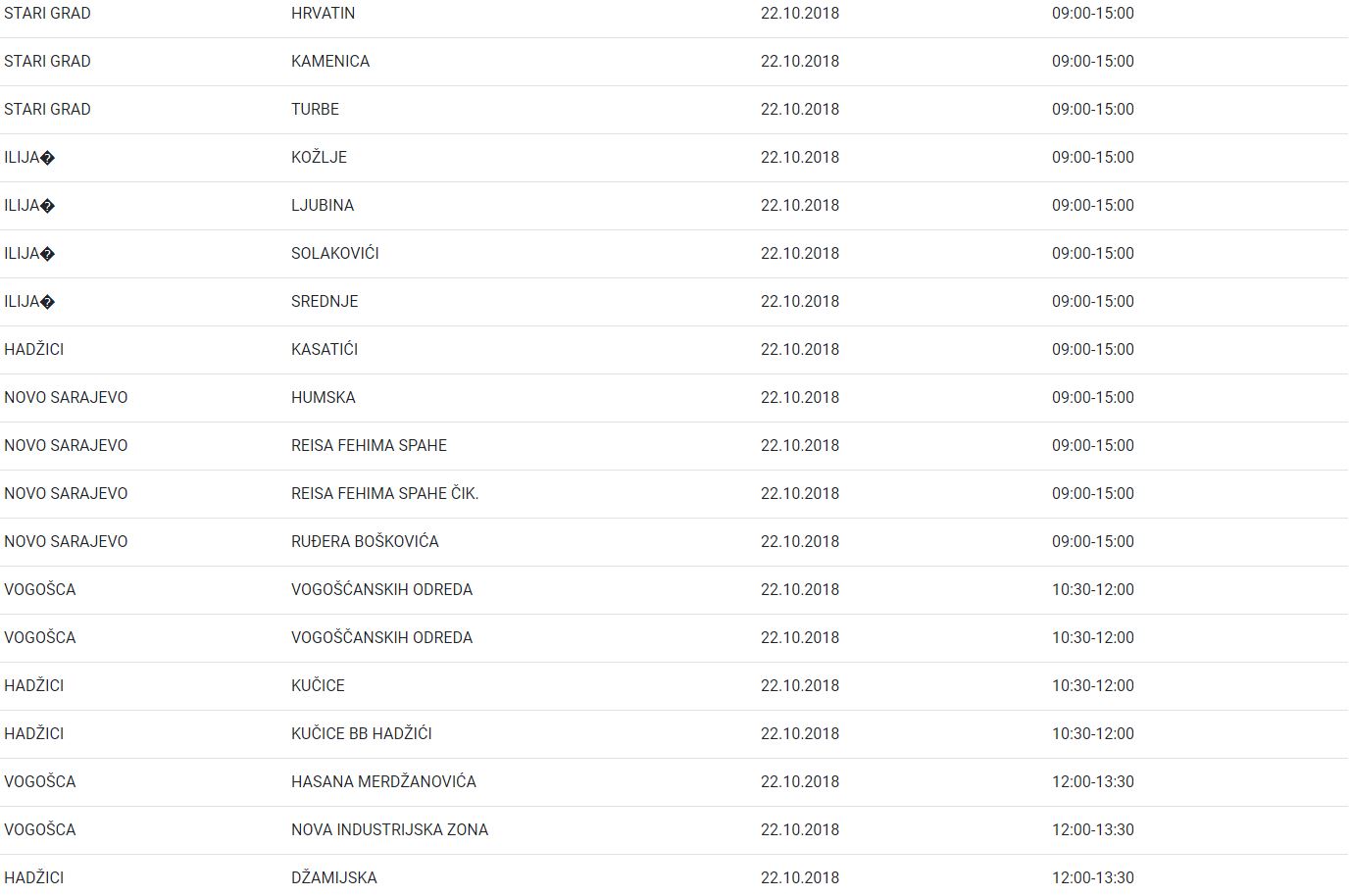Click STARI GRAD in the TURBE row
This screenshot has width=1351, height=896.
point(47,110)
